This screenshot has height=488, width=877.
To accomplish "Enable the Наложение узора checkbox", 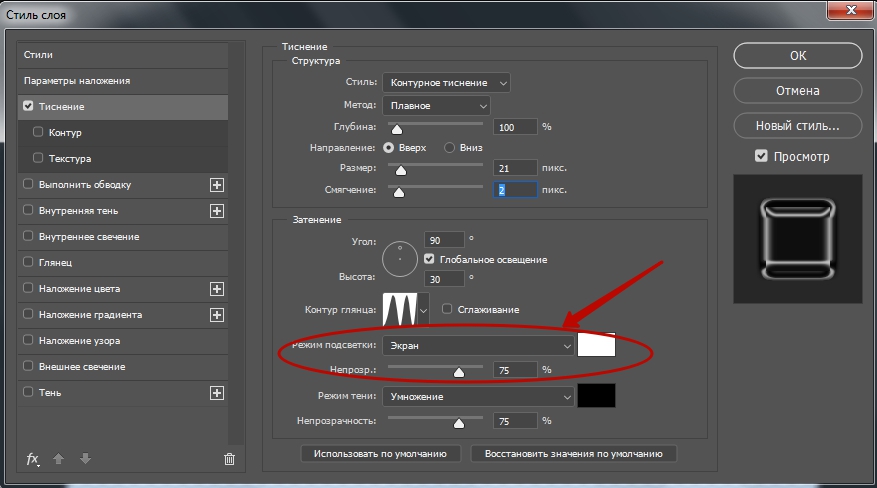I will 28,340.
